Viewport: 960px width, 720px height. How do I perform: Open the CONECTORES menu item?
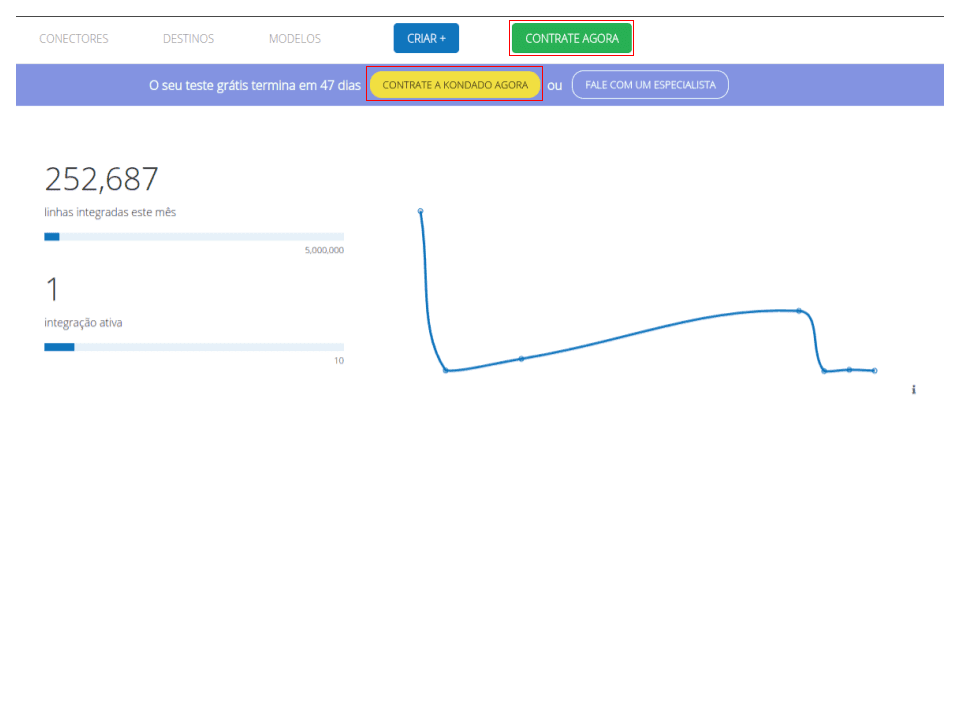(x=74, y=39)
